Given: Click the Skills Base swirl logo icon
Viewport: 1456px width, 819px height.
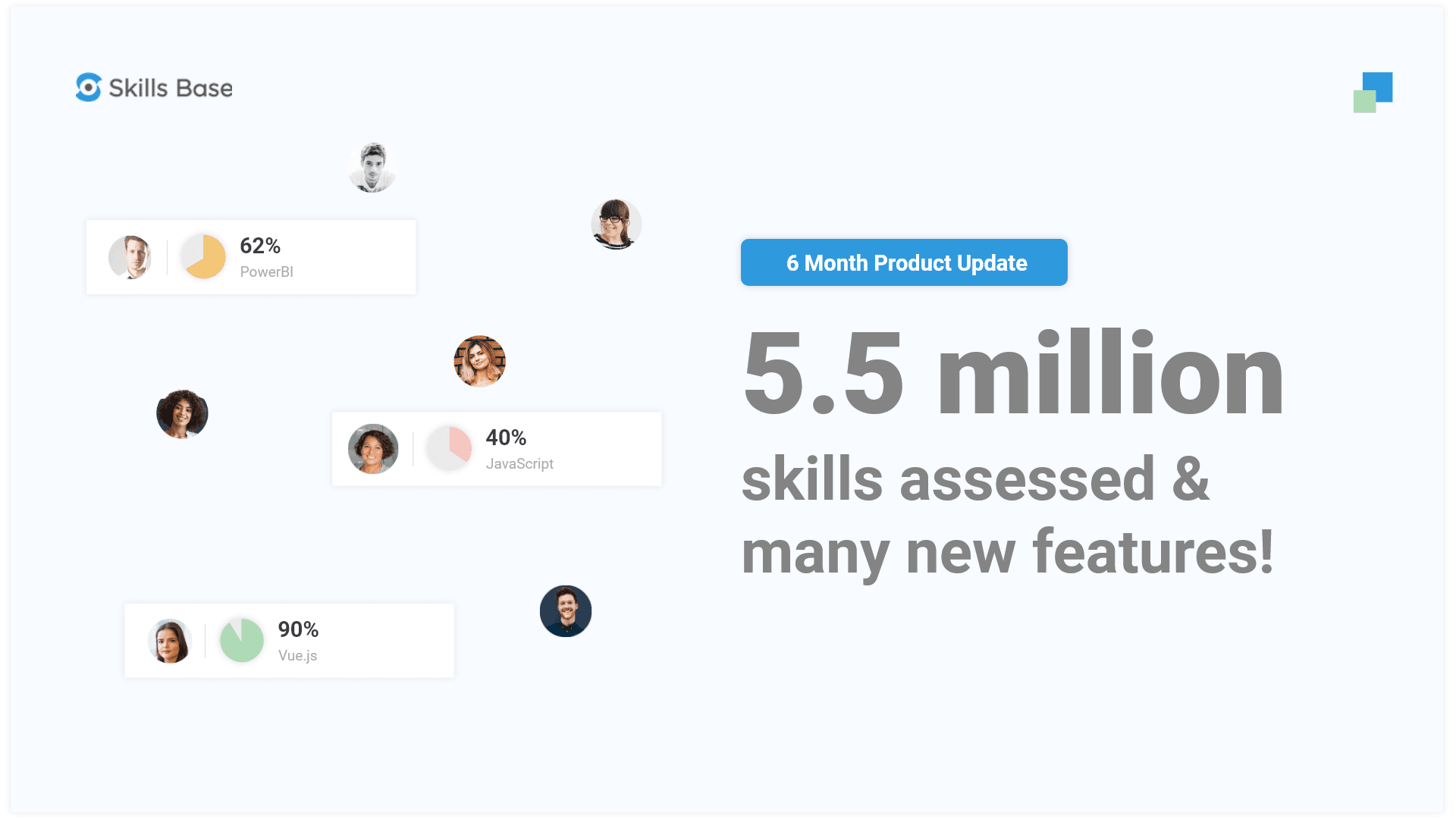Looking at the screenshot, I should point(89,87).
